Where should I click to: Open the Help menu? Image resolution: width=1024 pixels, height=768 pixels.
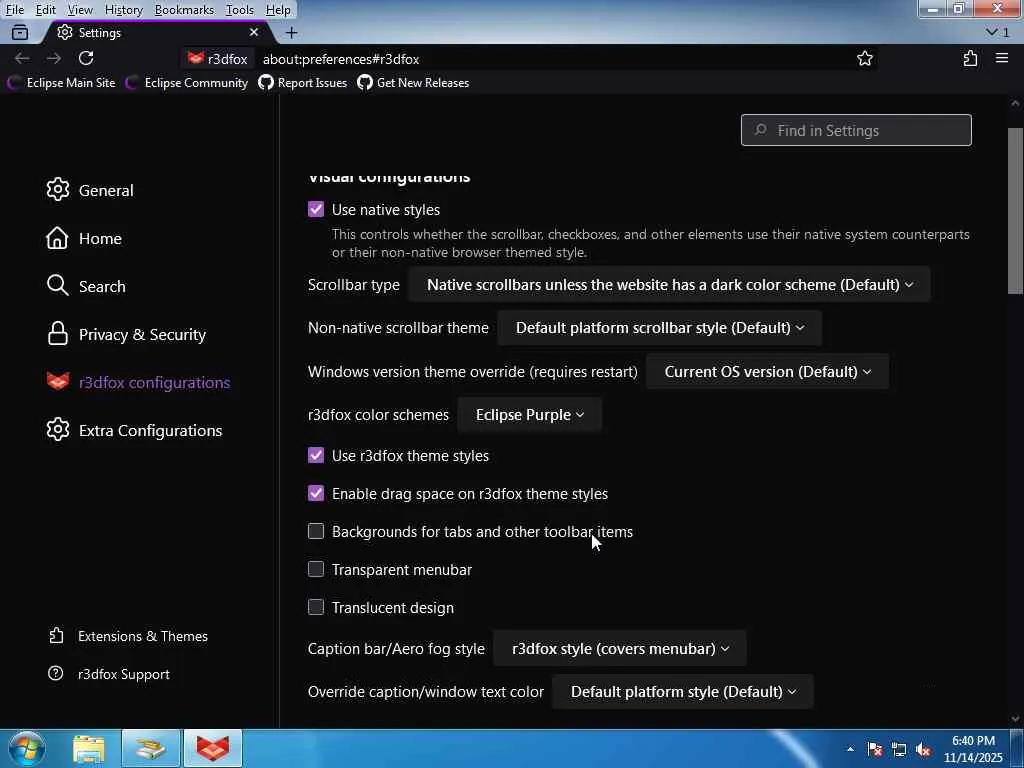pyautogui.click(x=278, y=10)
